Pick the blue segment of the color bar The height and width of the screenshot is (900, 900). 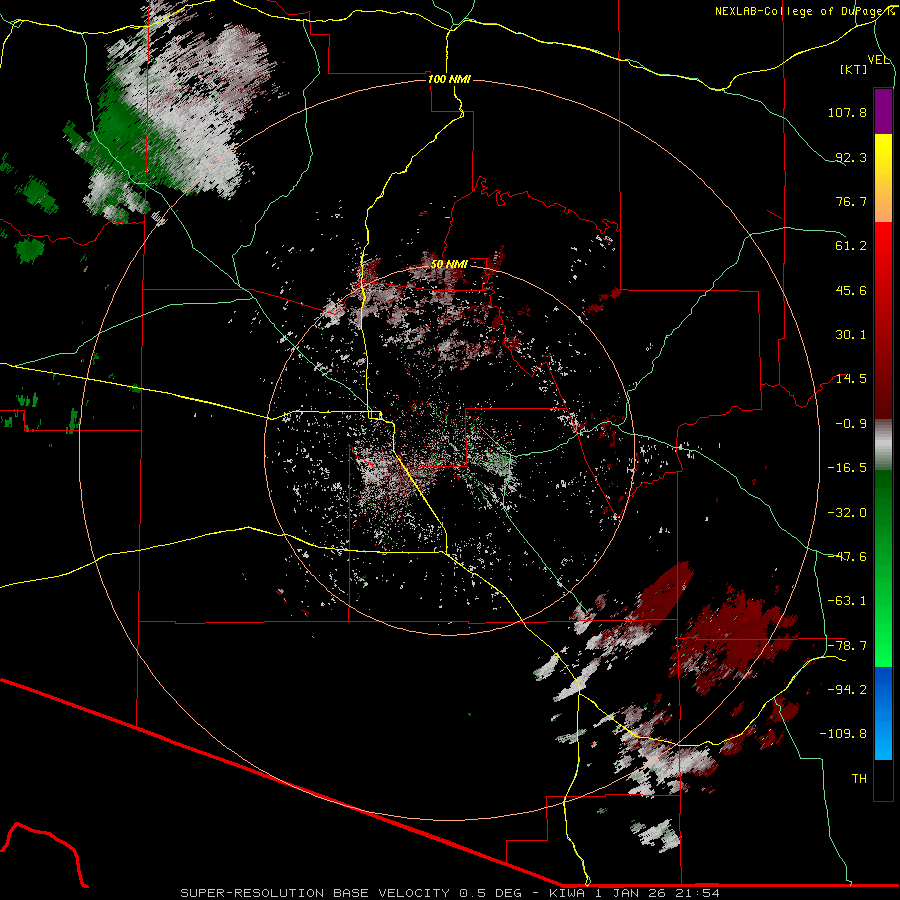tap(883, 712)
